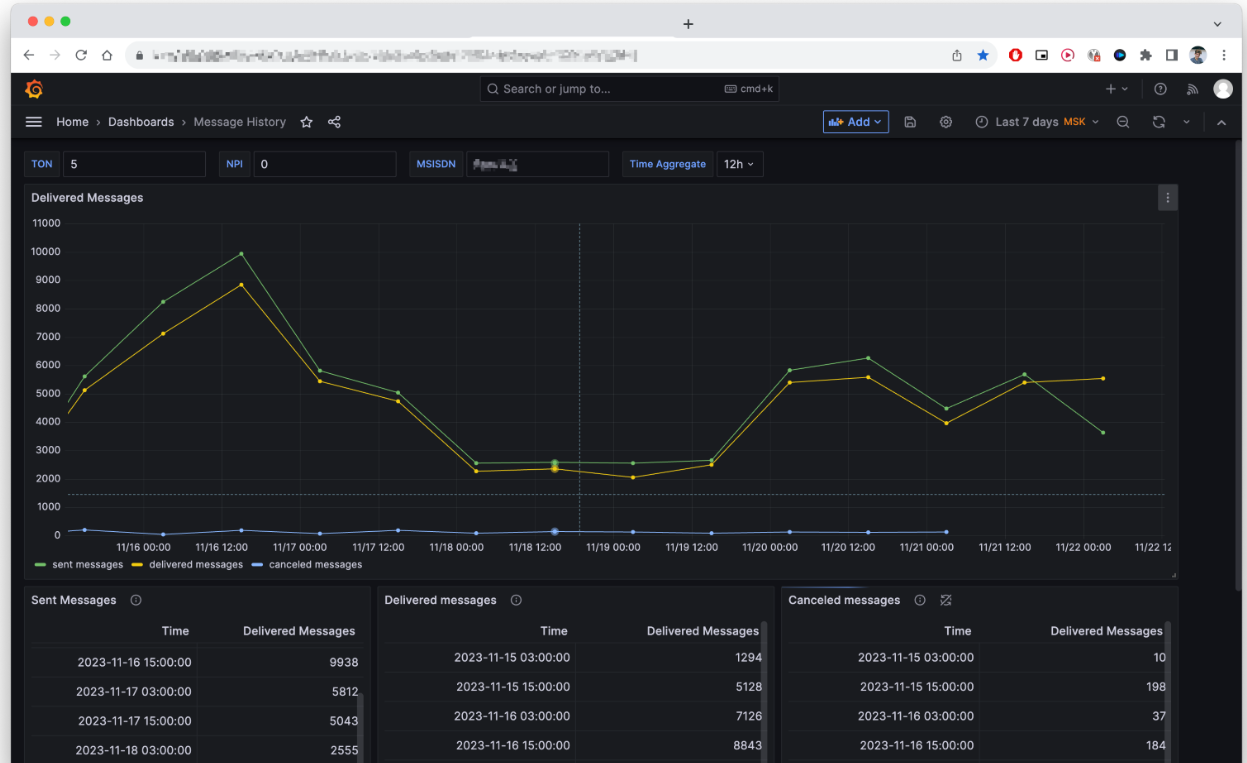The image size is (1247, 763).
Task: Click the Search or jump to field
Action: (629, 89)
